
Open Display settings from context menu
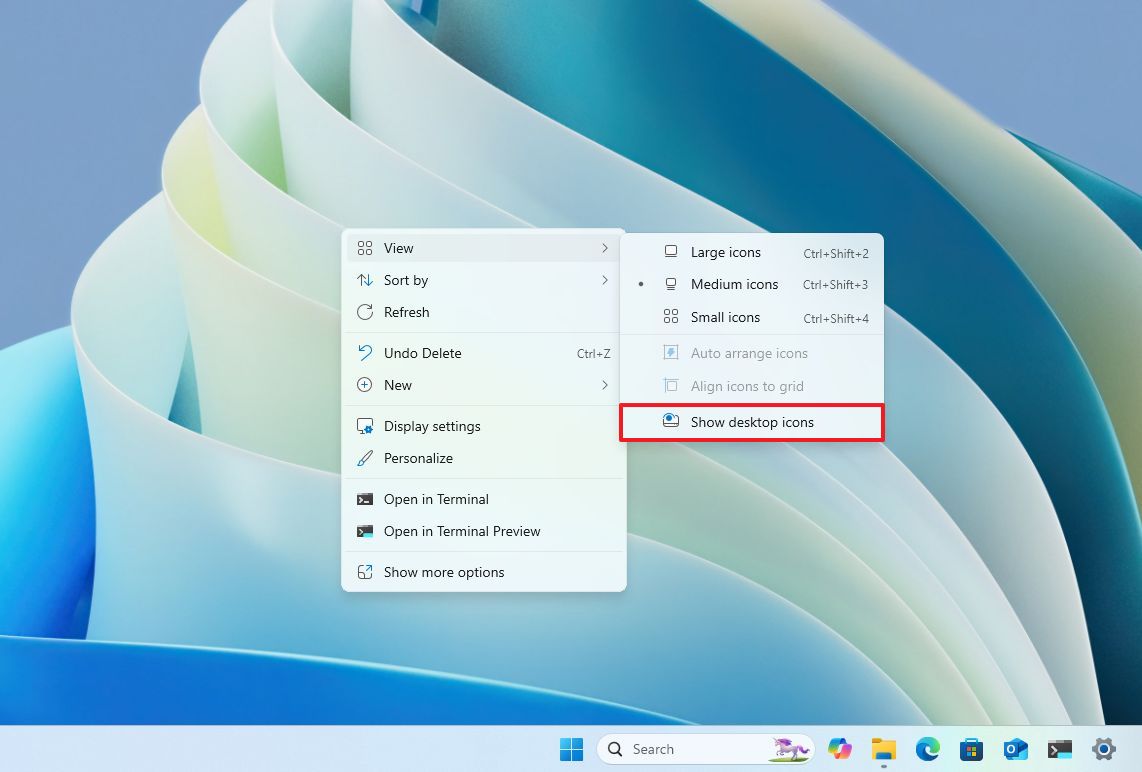(484, 426)
